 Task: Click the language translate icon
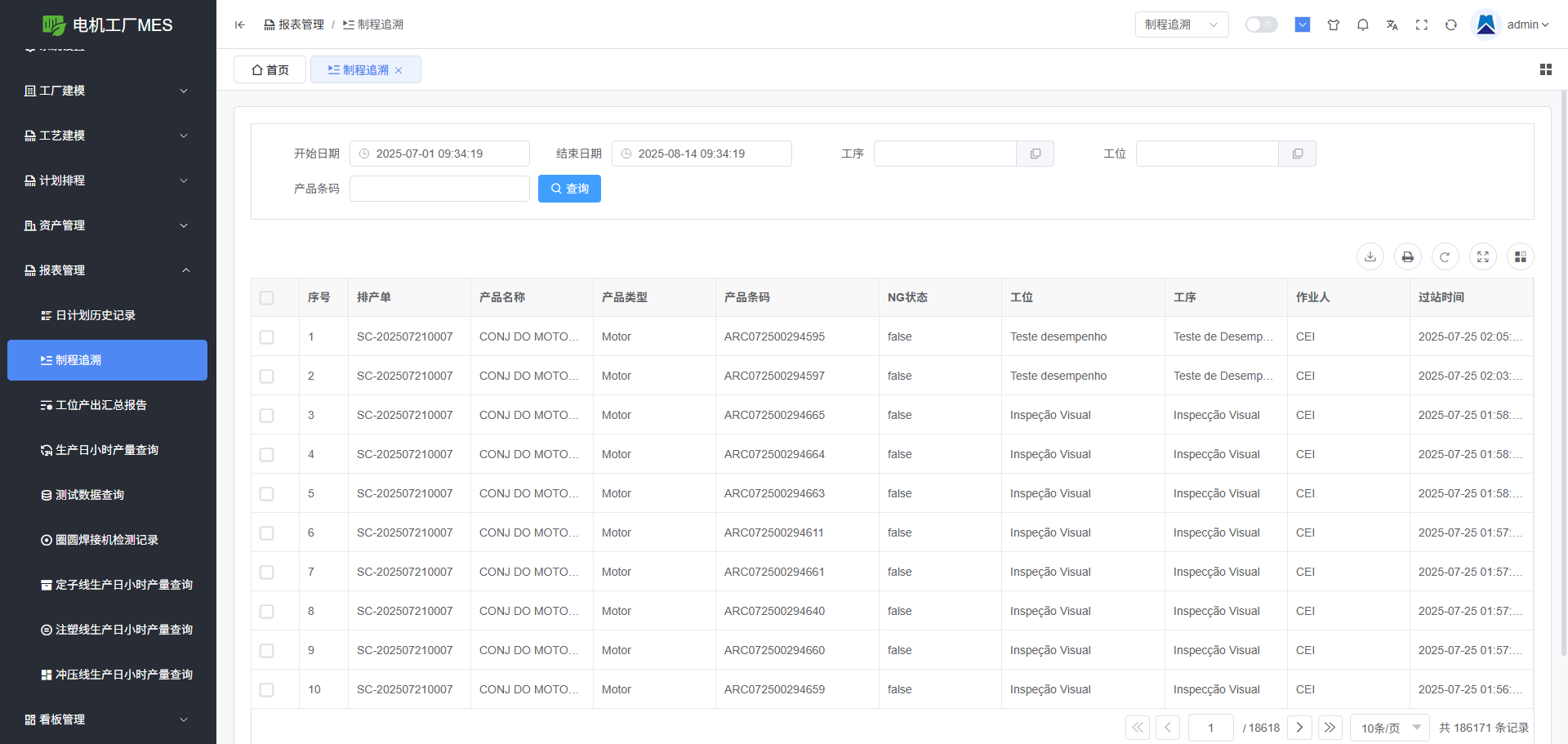point(1392,25)
